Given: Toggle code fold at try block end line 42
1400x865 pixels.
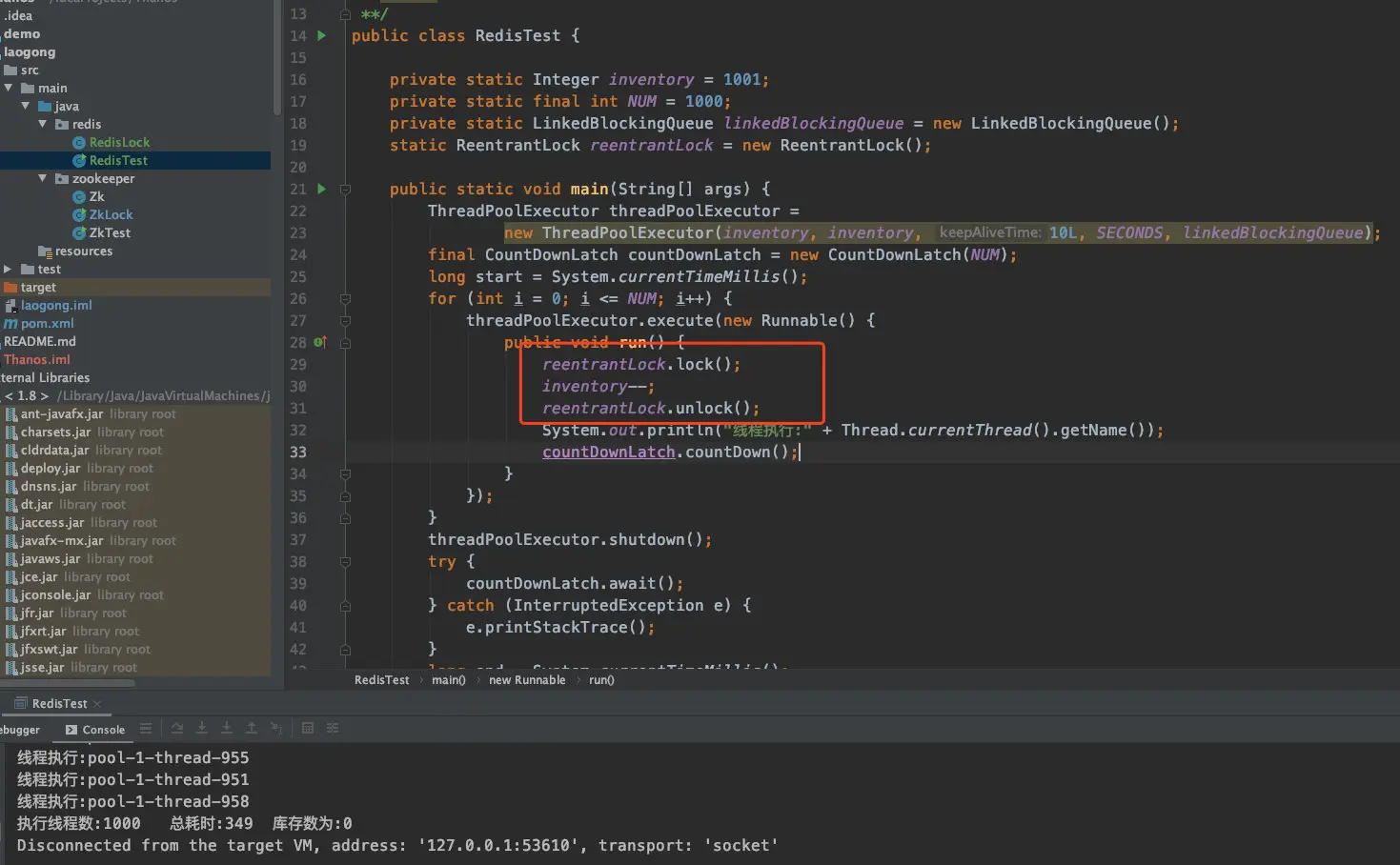Looking at the screenshot, I should click(346, 649).
